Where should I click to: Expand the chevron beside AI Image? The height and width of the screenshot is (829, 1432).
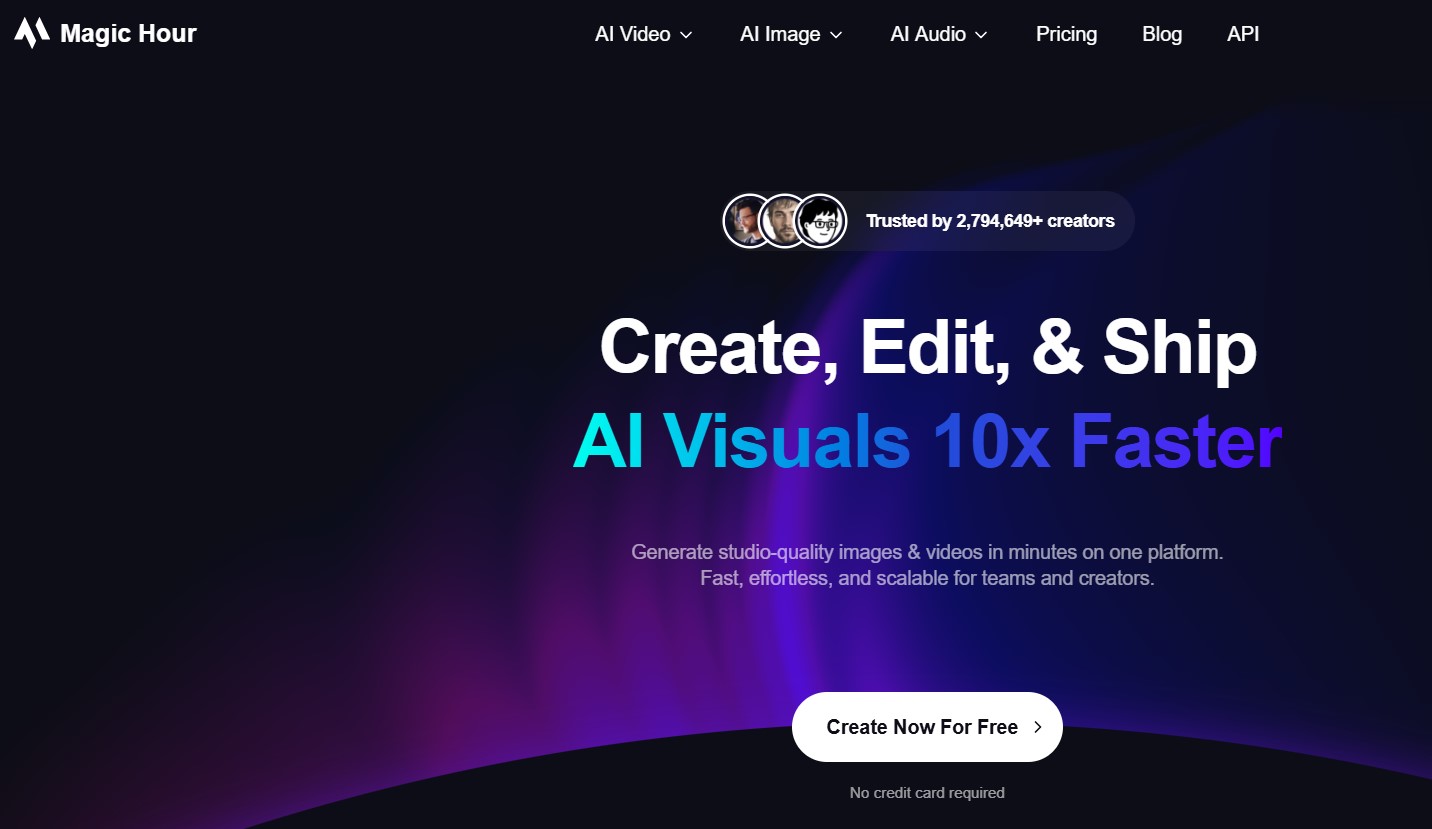click(836, 35)
